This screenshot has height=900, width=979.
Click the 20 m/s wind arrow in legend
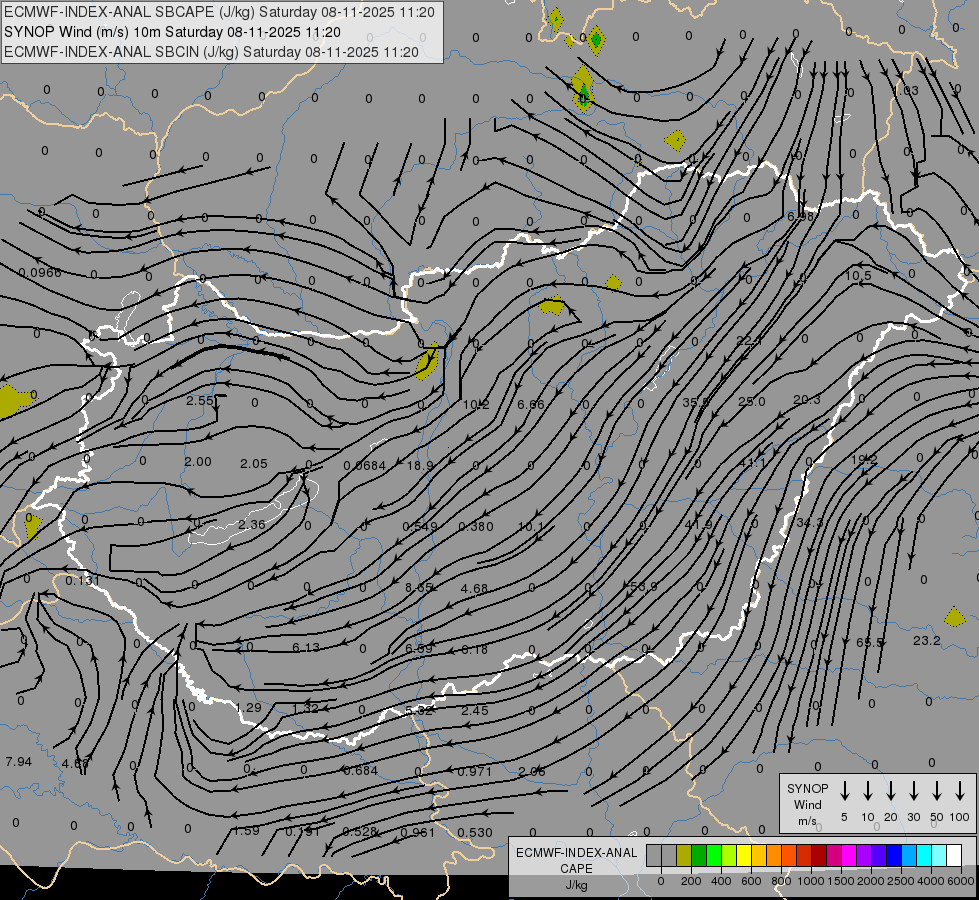pyautogui.click(x=890, y=790)
